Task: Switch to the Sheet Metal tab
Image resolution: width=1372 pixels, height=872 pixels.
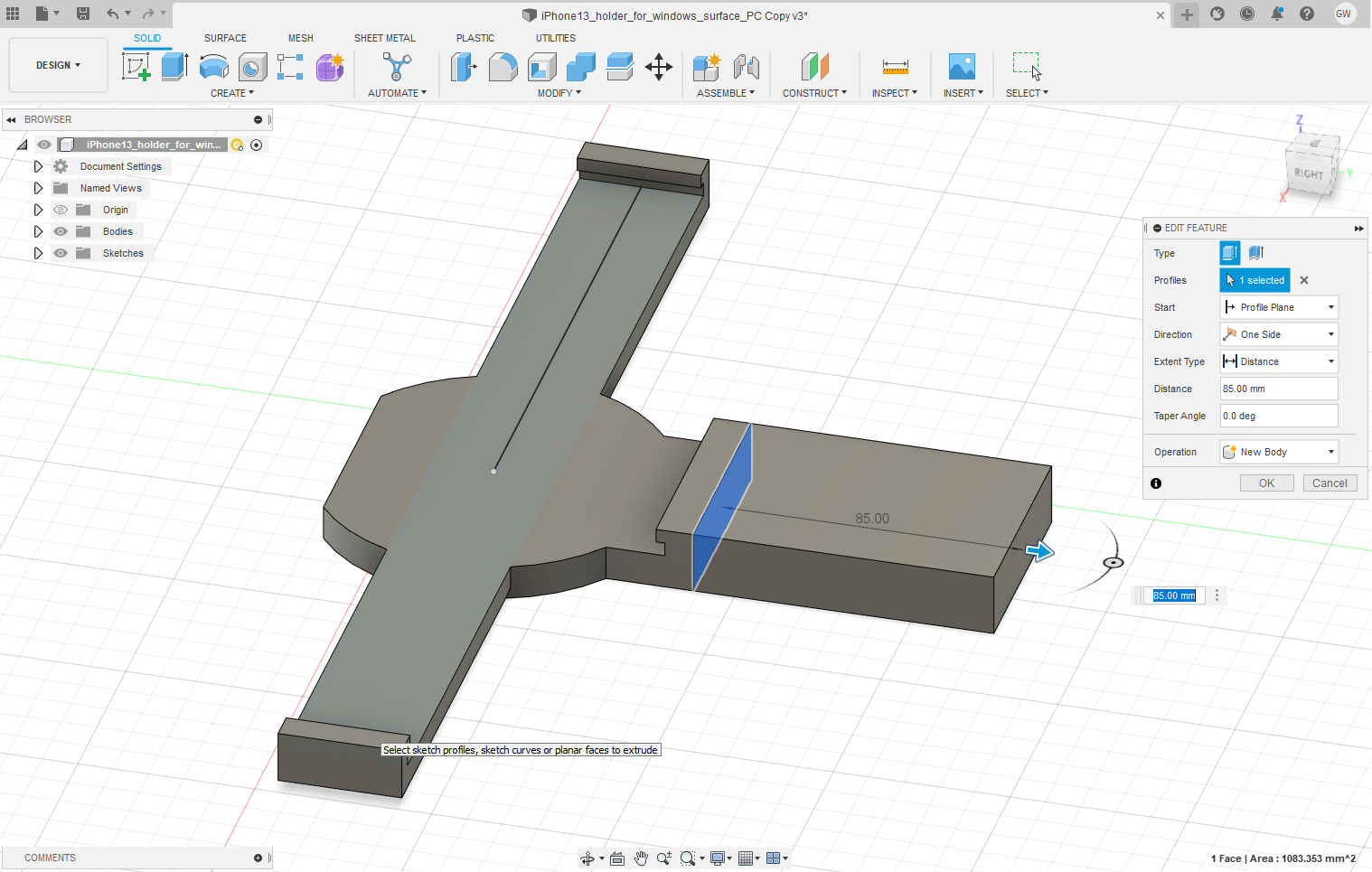Action: 384,38
